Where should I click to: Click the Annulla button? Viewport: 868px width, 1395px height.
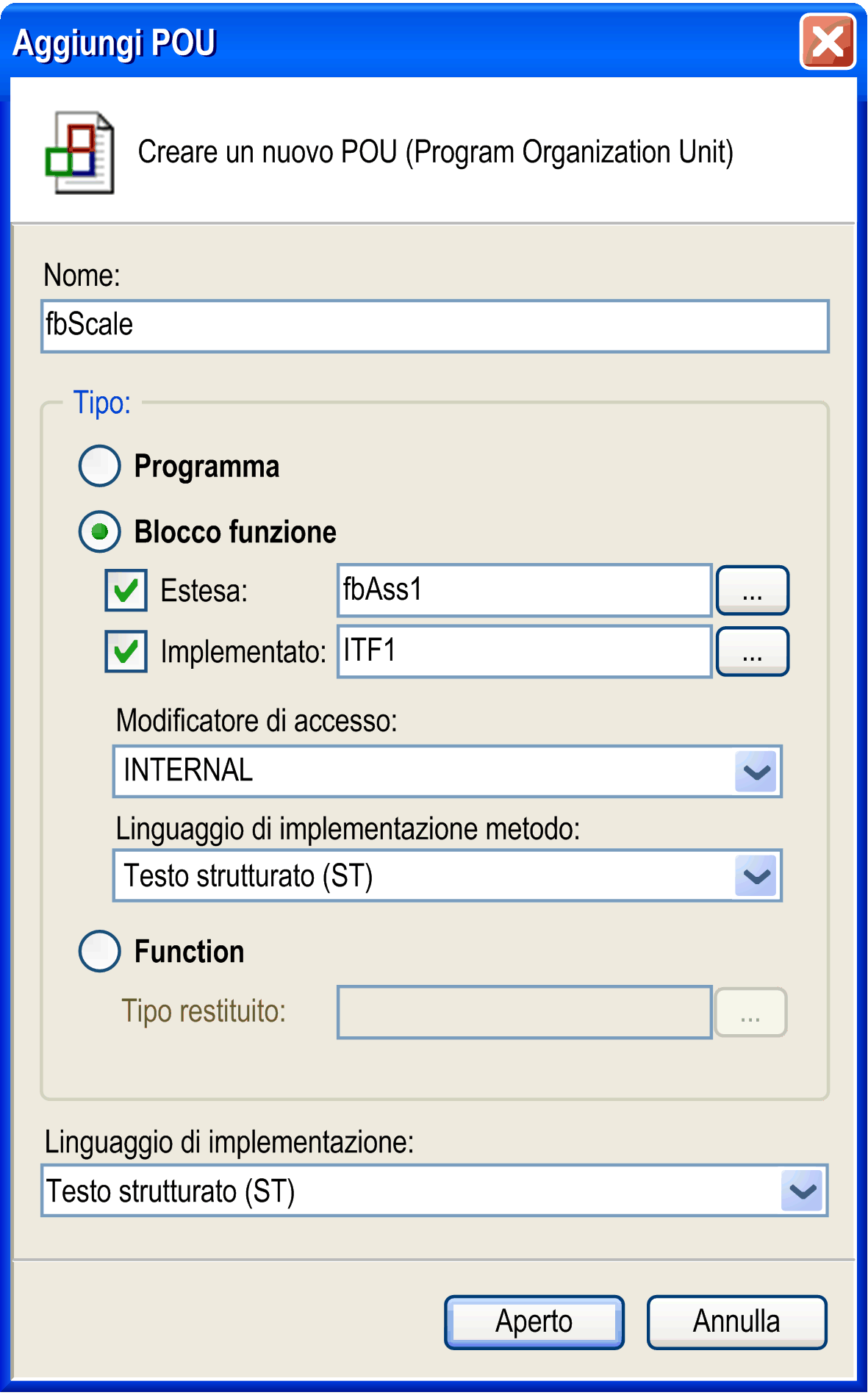(x=736, y=1322)
